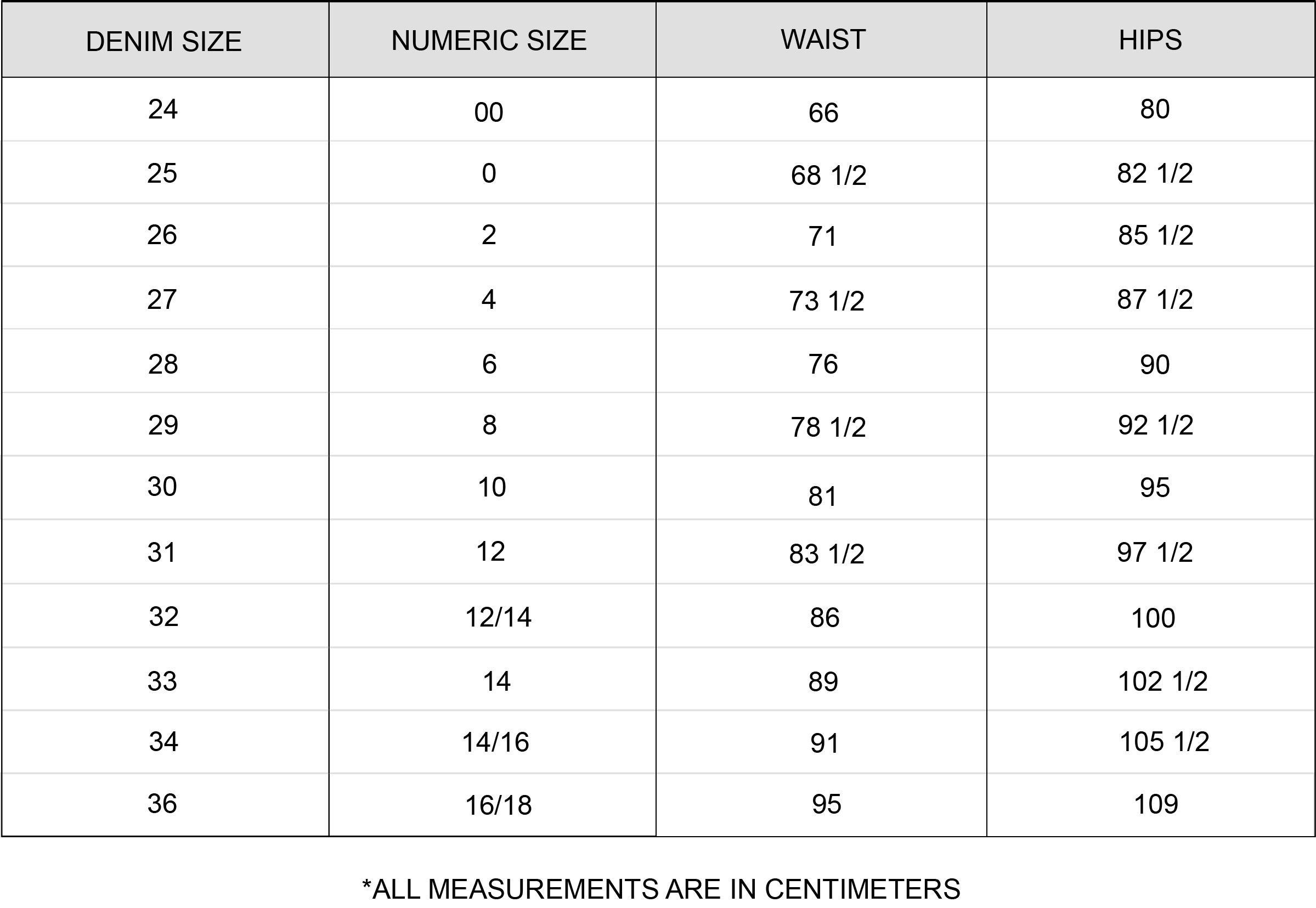Click the DENIM SIZE column header

(164, 42)
